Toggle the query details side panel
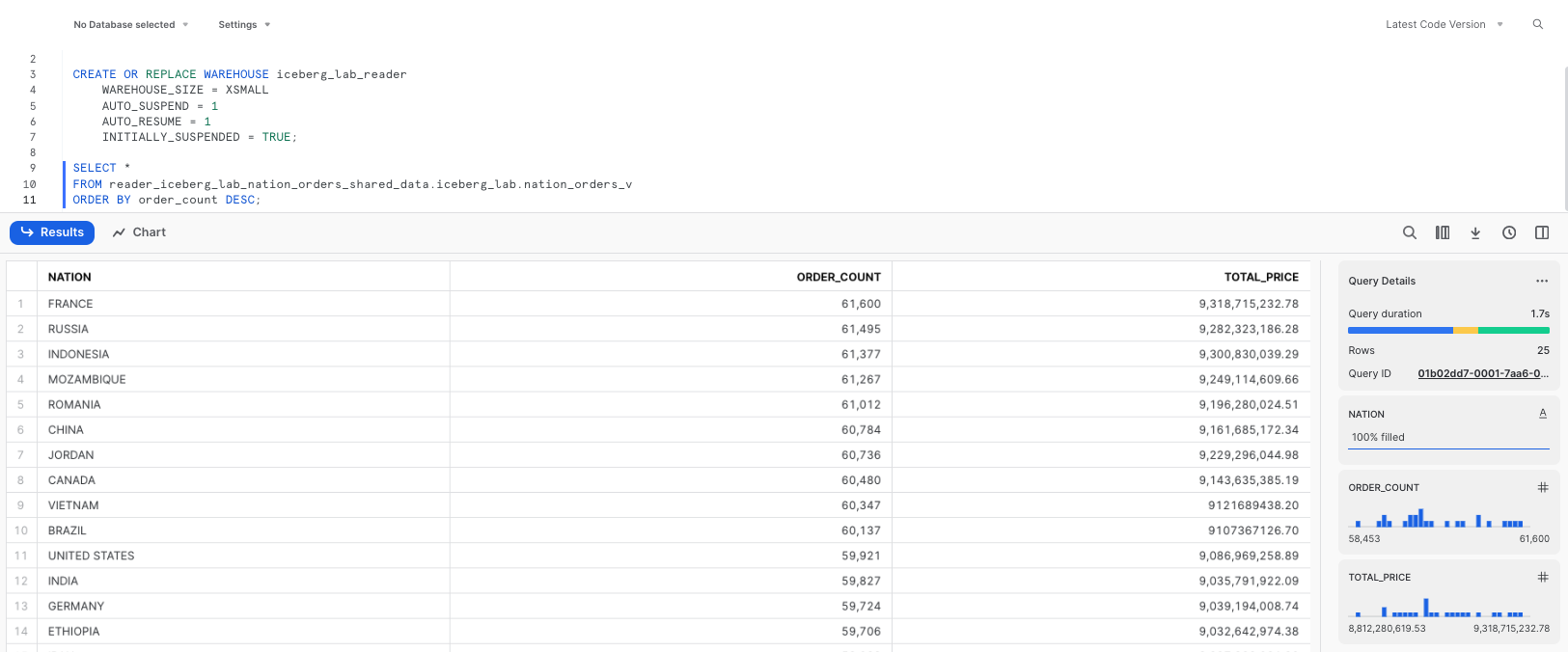Screen dimensions: 1568x652 (1542, 232)
